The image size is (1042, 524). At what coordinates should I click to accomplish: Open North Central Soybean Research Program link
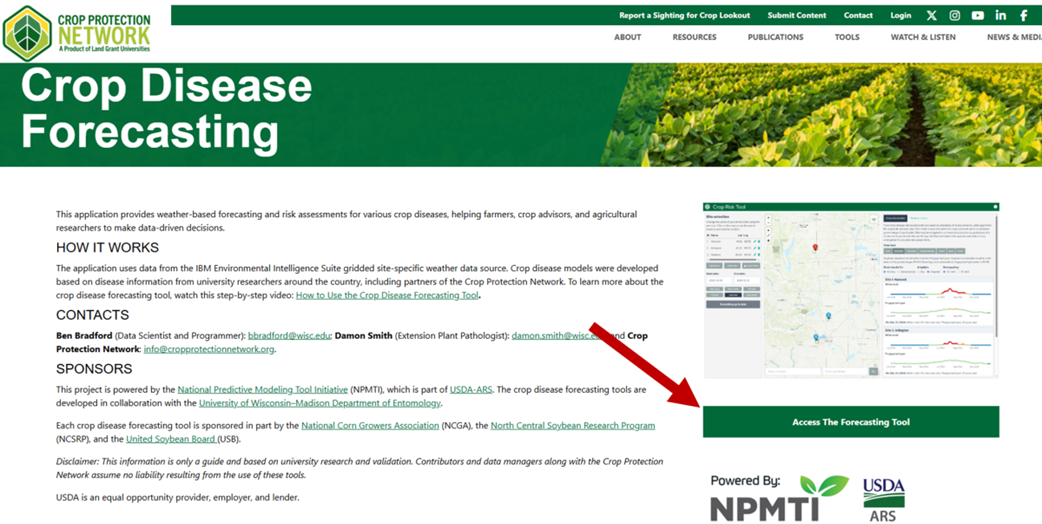[573, 426]
